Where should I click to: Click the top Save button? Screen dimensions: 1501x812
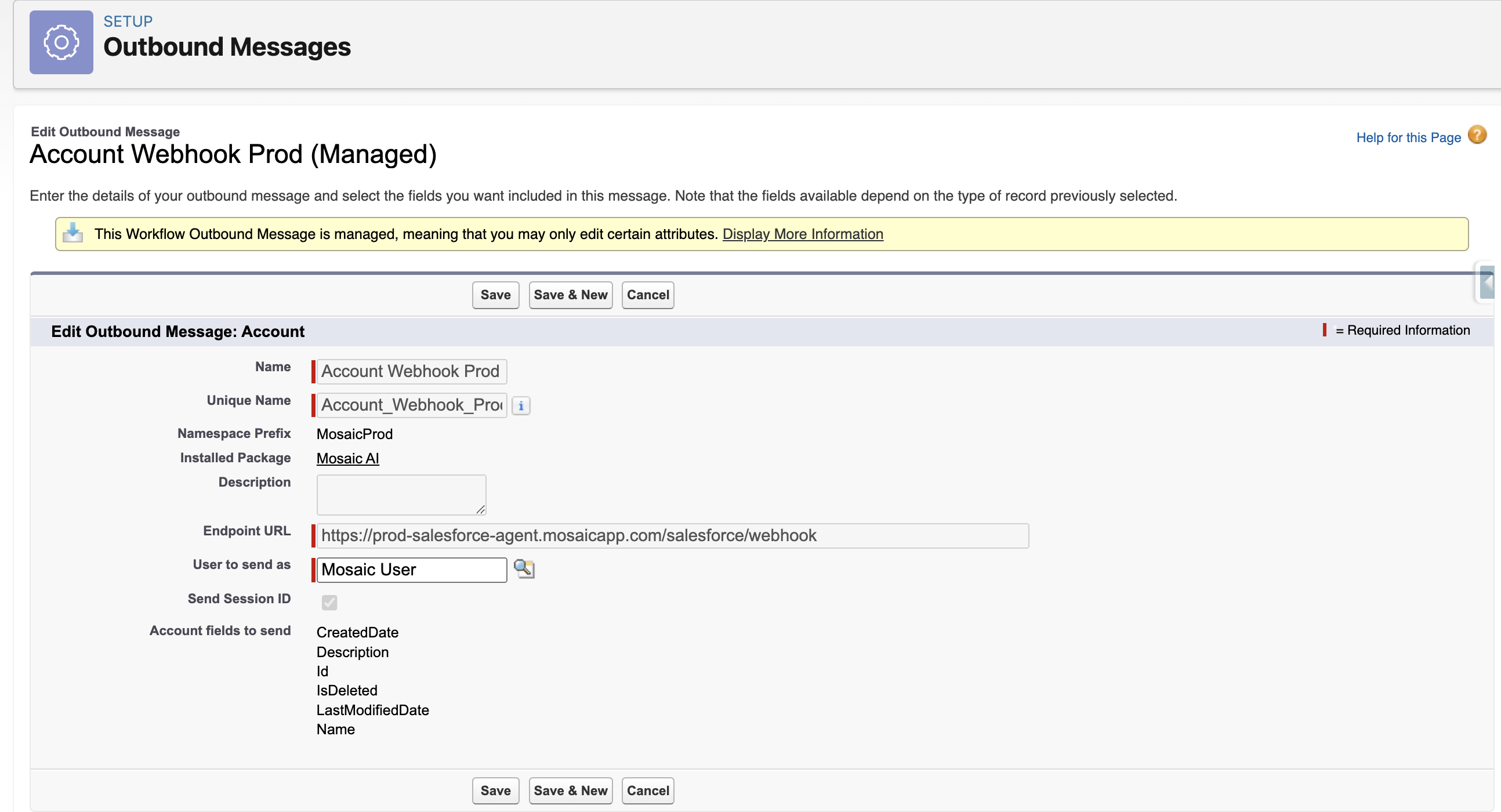(495, 295)
